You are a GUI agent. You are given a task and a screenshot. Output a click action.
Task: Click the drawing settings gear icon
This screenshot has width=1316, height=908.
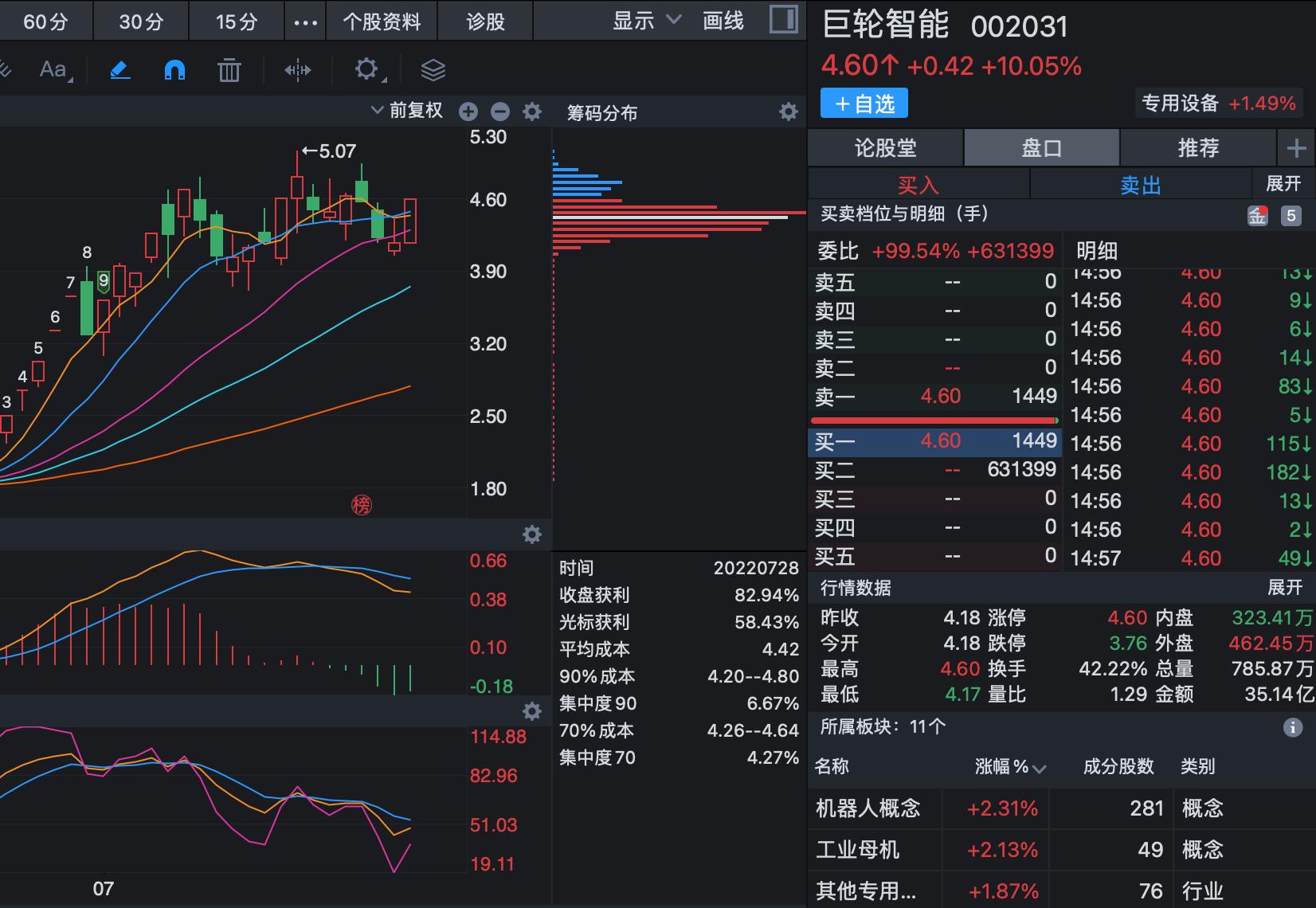tap(366, 69)
